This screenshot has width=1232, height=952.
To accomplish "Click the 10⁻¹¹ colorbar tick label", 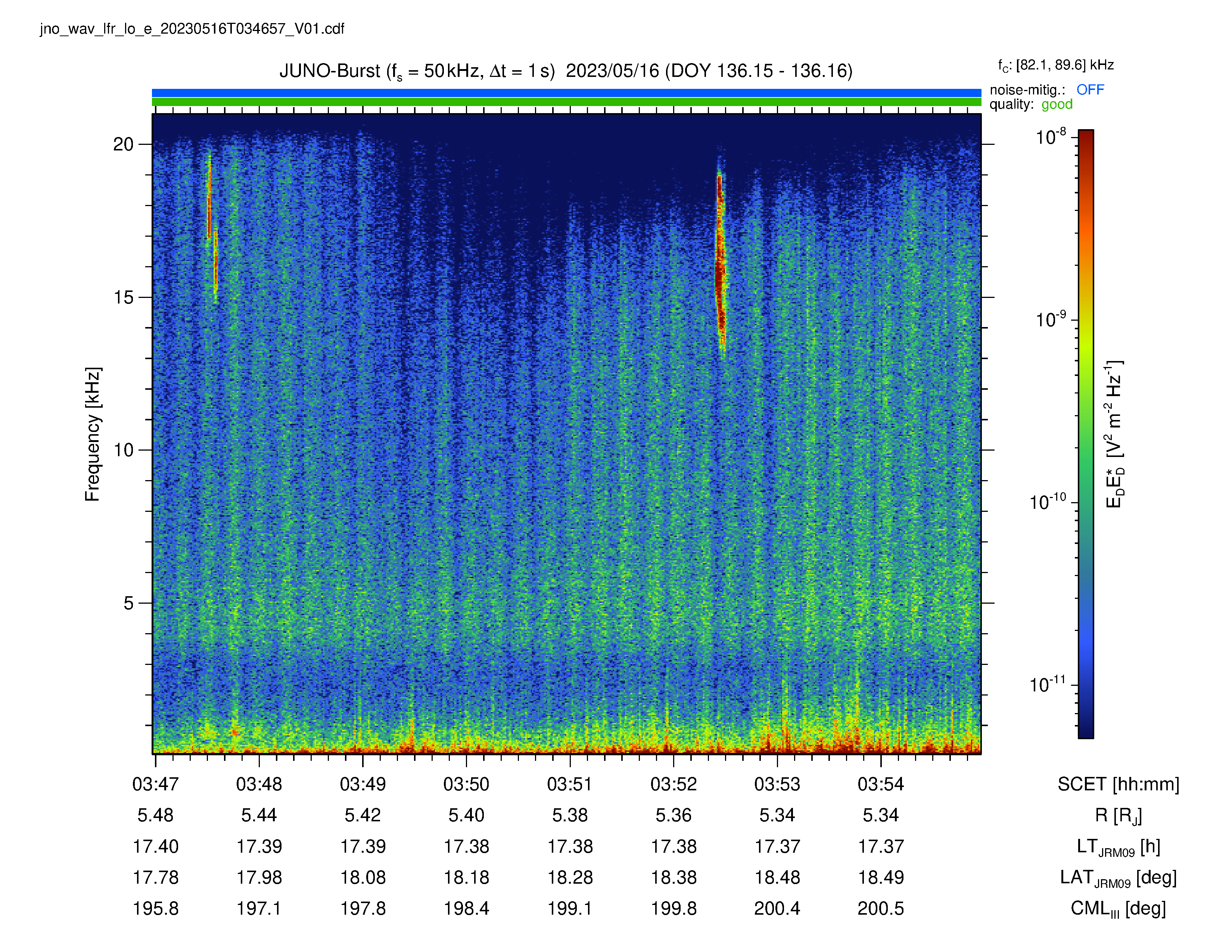I will click(x=1048, y=684).
